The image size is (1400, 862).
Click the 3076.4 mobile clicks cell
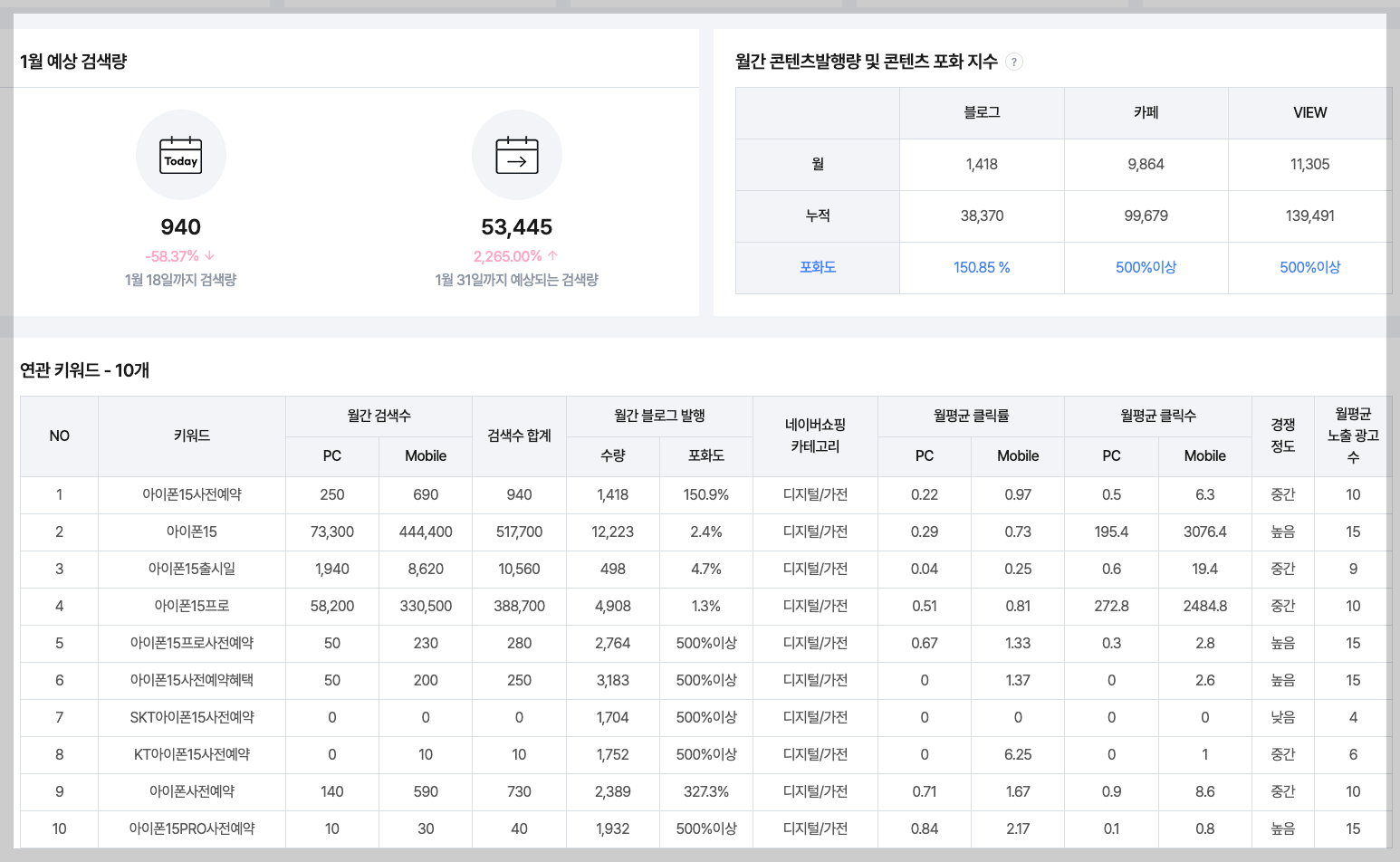[x=1204, y=532]
